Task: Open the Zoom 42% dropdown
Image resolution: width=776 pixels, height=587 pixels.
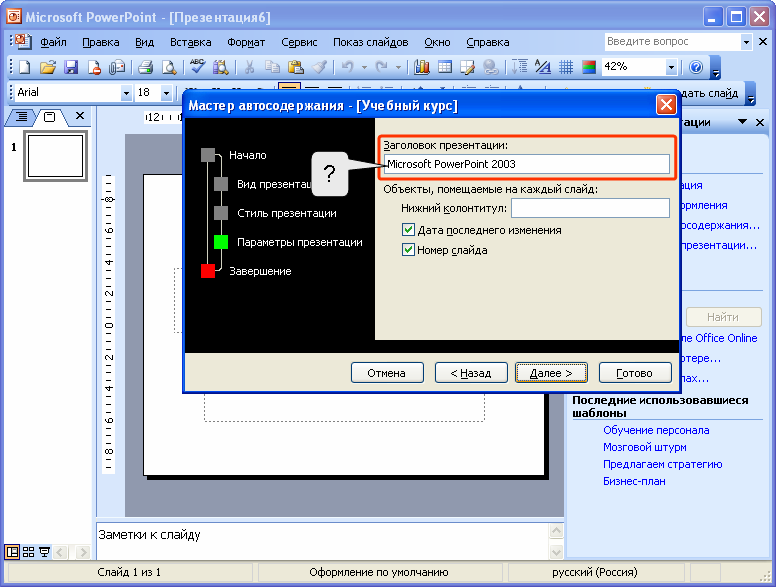Action: click(671, 67)
